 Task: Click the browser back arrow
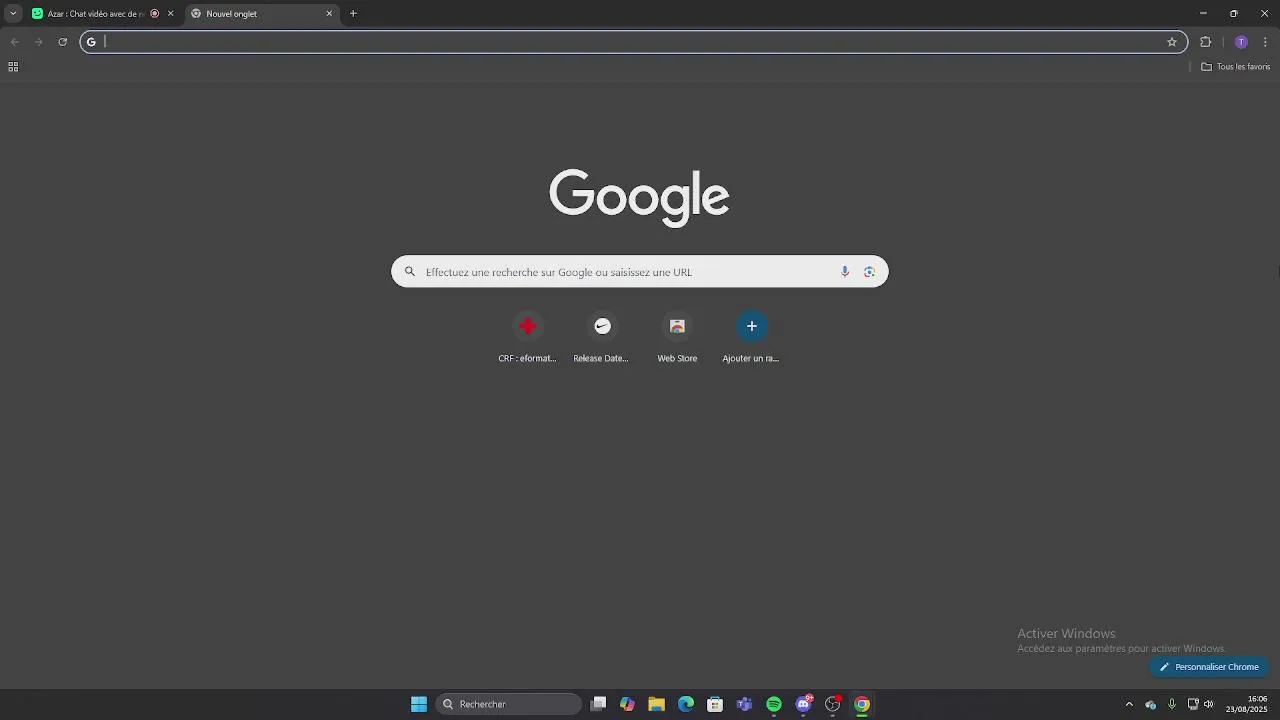14,42
